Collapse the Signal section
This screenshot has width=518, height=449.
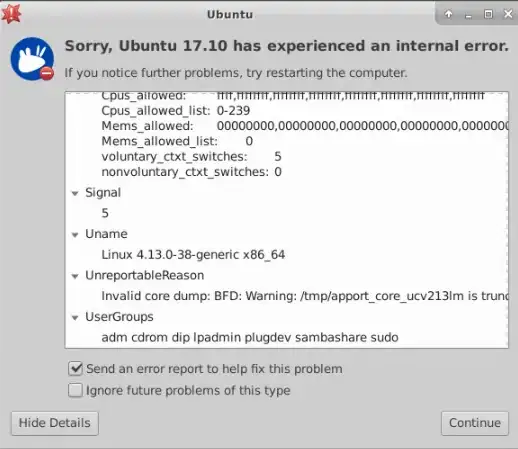coord(75,193)
